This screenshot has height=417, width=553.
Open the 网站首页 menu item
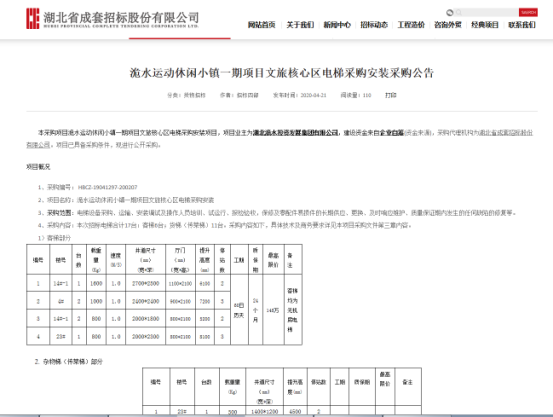tap(261, 25)
